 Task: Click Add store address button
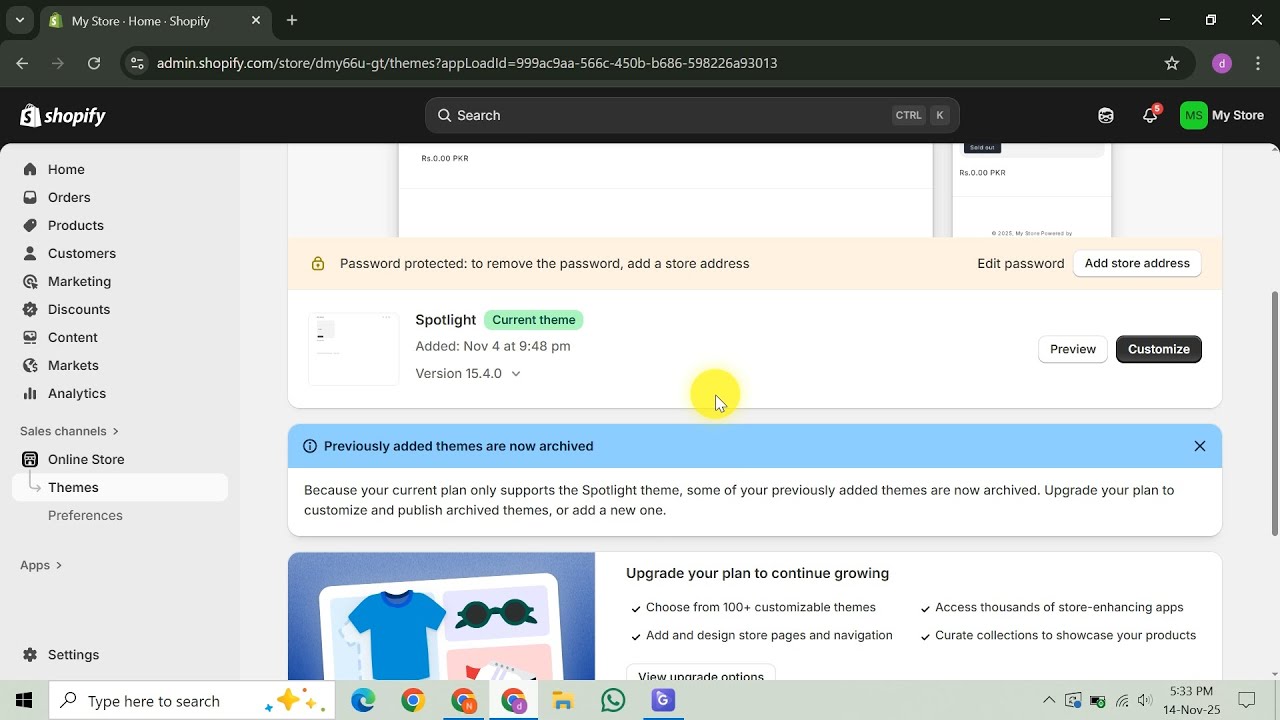(1137, 263)
